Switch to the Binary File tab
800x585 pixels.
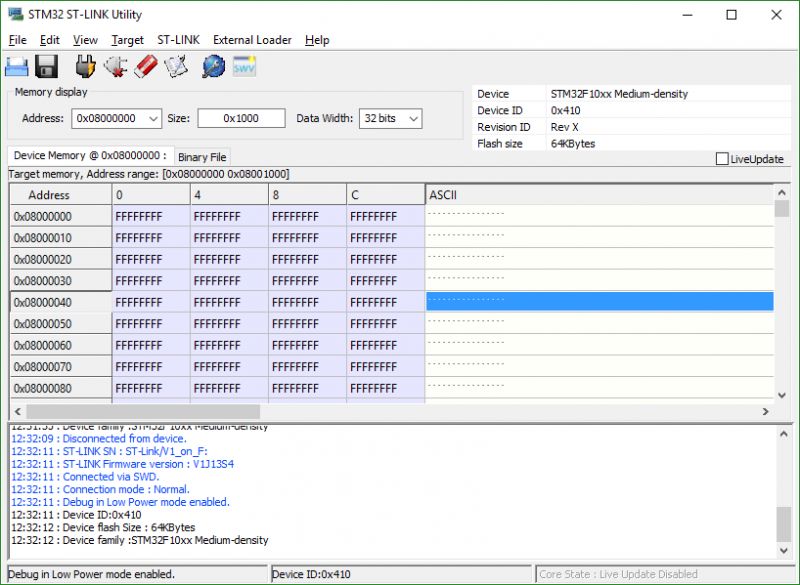200,157
